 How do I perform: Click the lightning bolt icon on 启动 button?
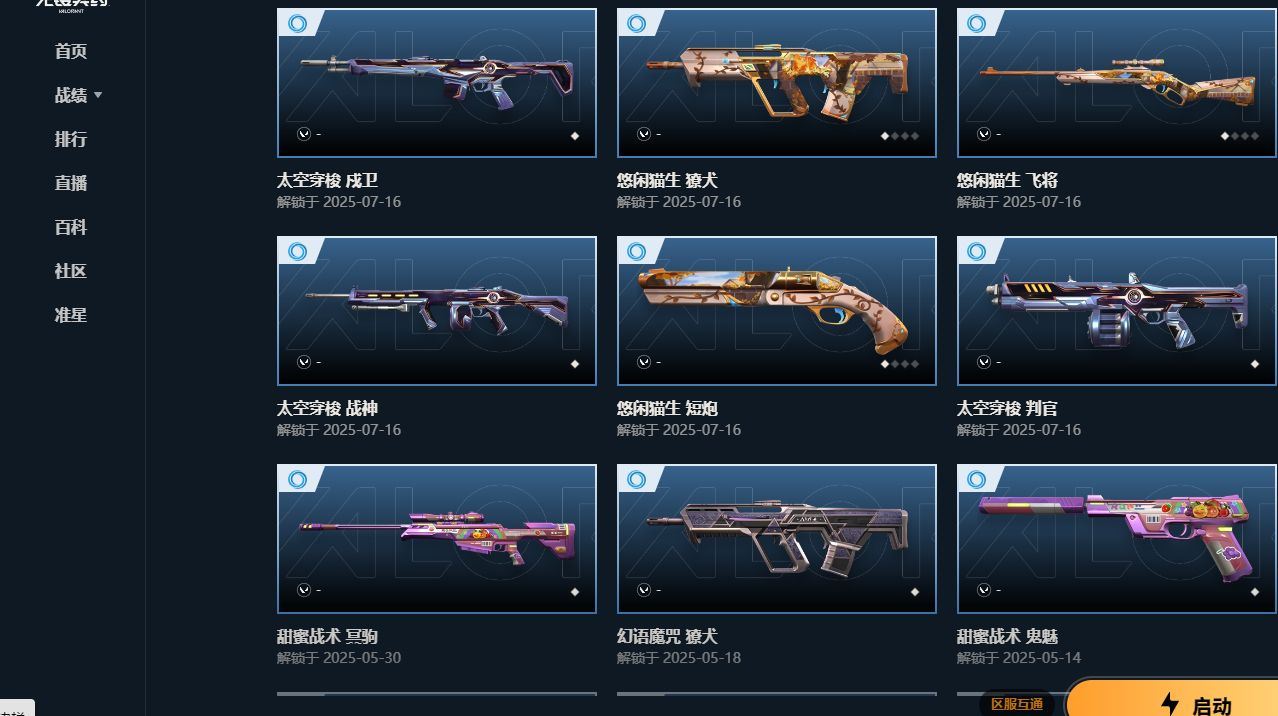1169,705
